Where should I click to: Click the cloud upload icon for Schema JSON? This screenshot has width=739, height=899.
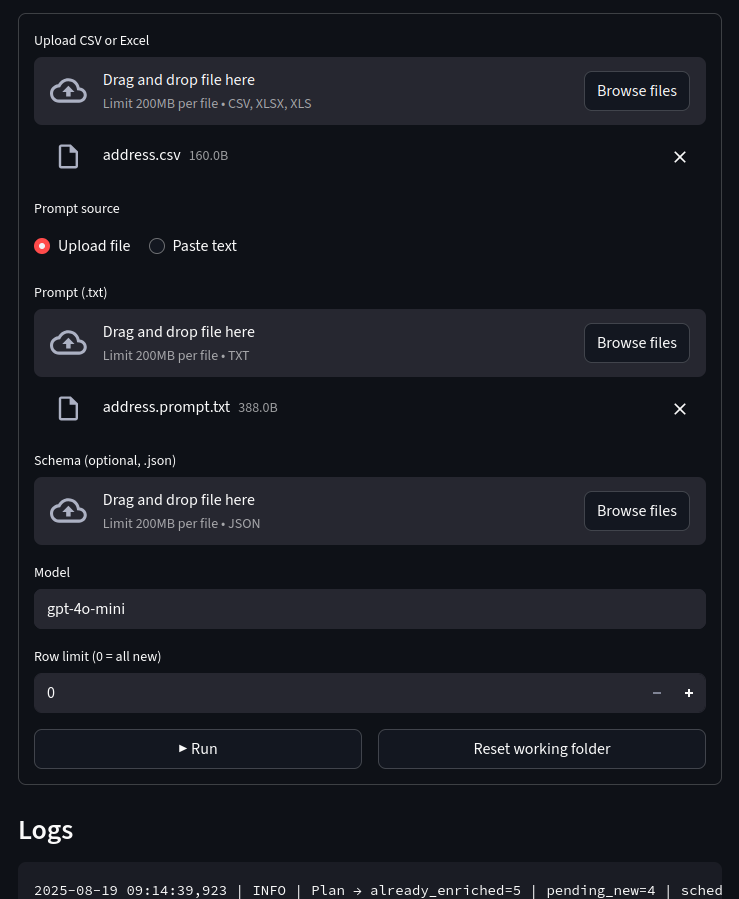pyautogui.click(x=68, y=511)
